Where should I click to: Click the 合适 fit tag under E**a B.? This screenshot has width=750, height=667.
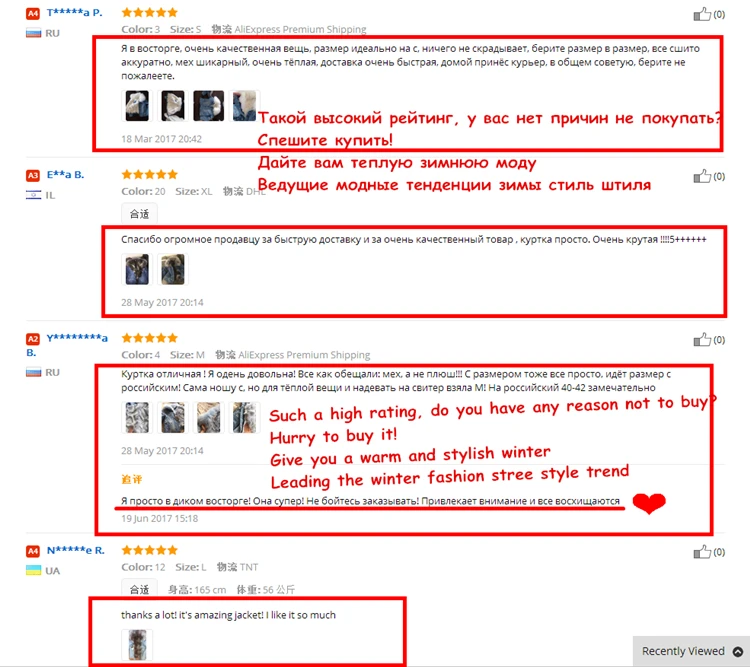point(139,214)
